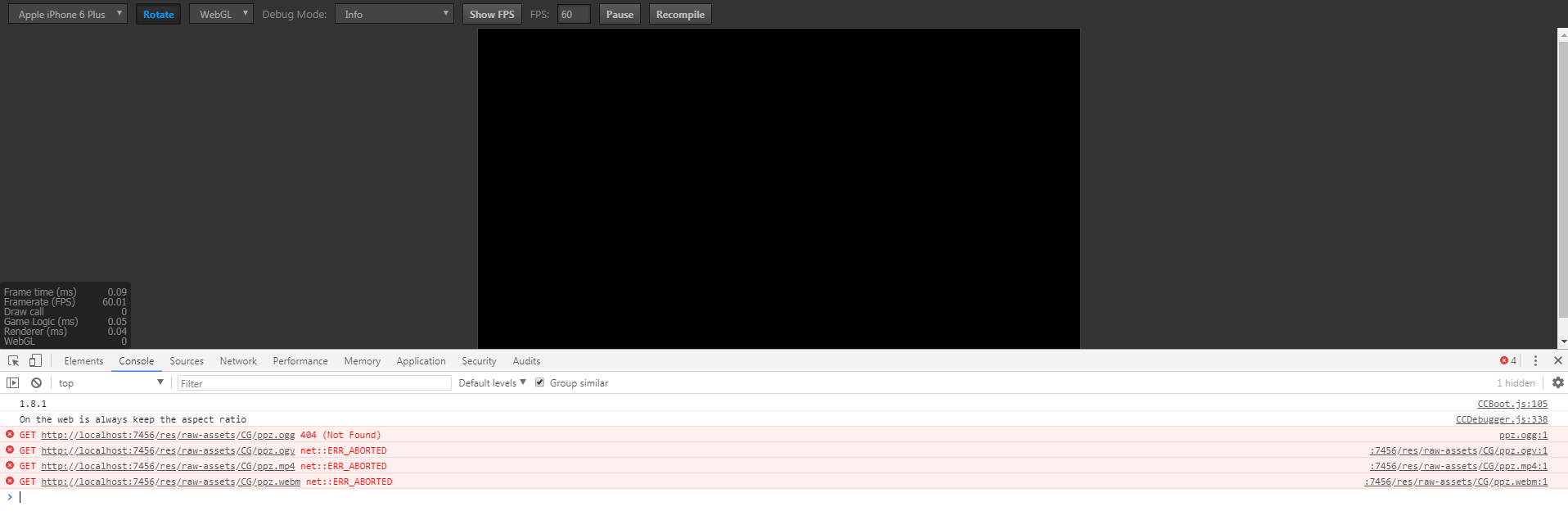Image resolution: width=1568 pixels, height=520 pixels.
Task: Switch to the Console tab
Action: click(136, 360)
